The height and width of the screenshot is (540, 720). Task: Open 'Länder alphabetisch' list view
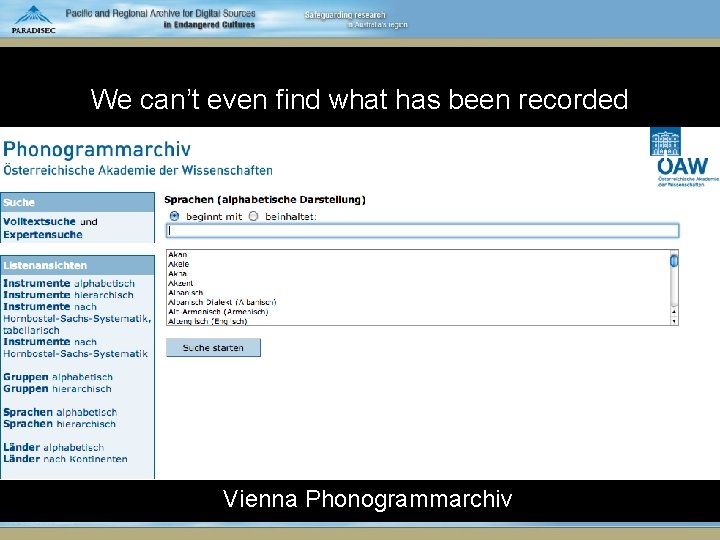pos(54,447)
